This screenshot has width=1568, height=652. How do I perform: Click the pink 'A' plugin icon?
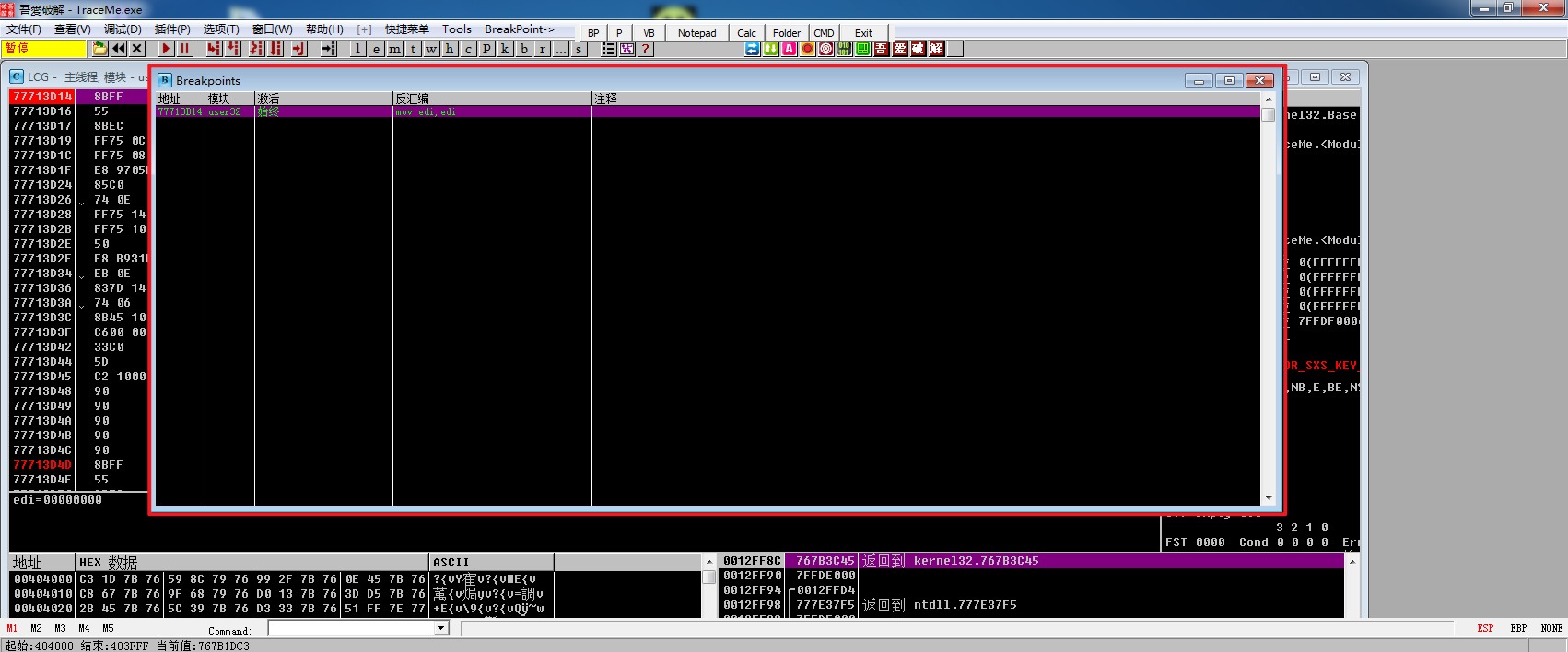pyautogui.click(x=790, y=49)
